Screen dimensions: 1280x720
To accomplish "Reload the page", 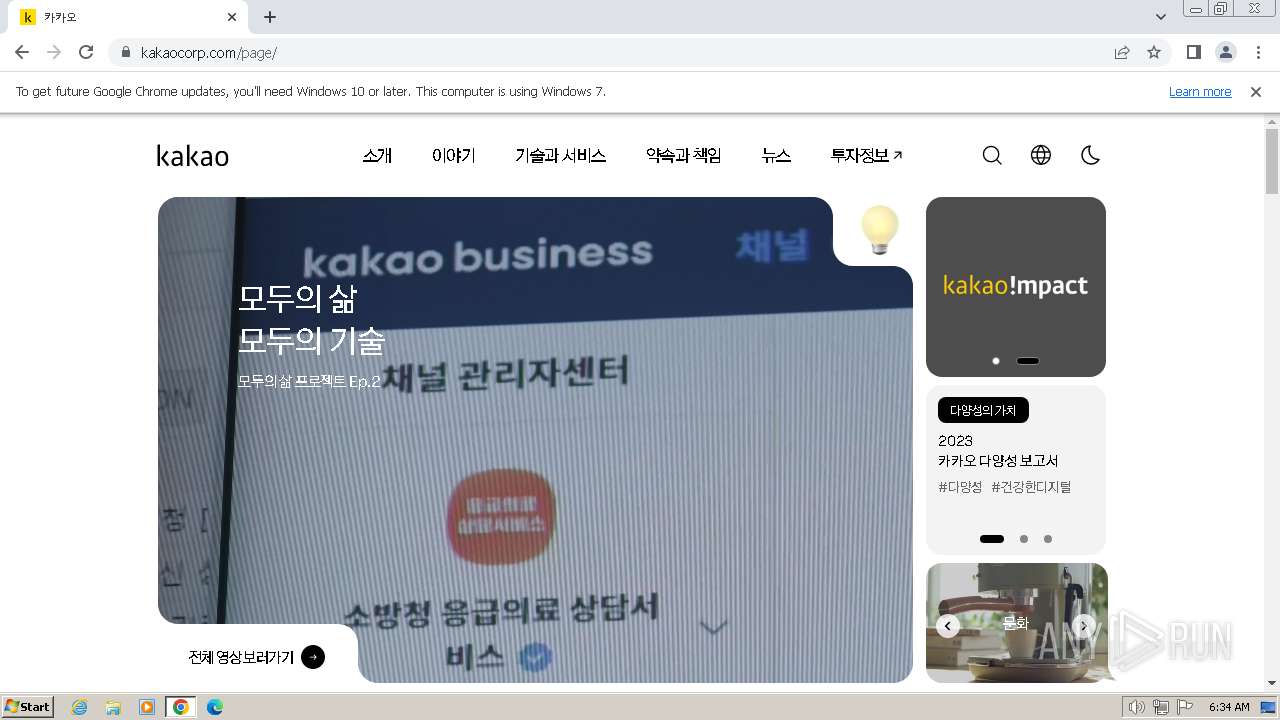I will point(86,52).
